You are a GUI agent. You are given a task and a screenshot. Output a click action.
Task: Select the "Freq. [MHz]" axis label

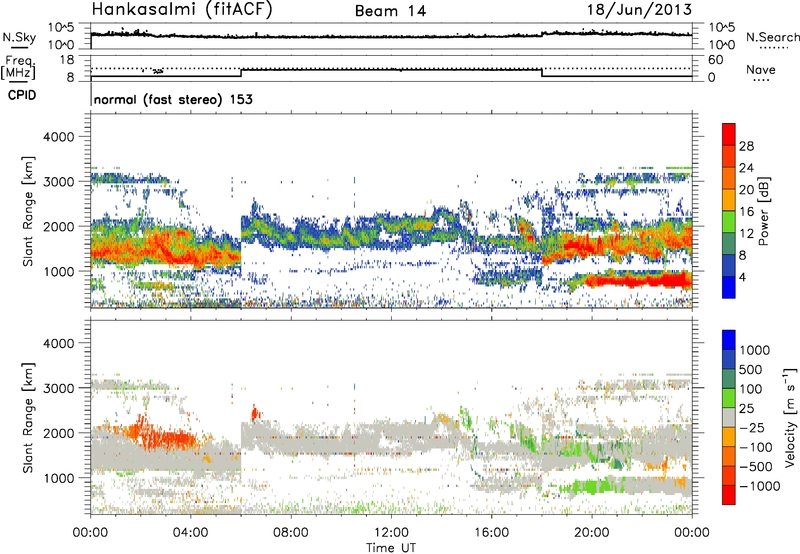[19, 67]
